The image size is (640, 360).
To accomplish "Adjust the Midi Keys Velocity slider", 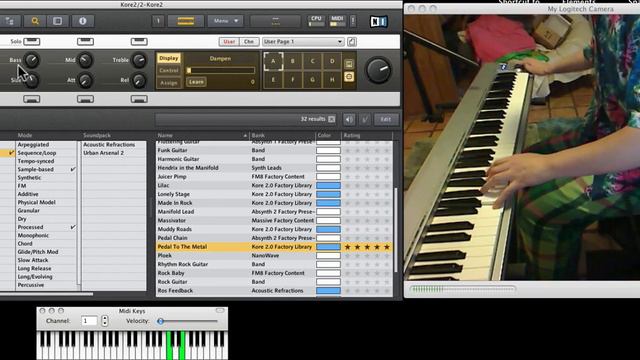I will point(188,321).
